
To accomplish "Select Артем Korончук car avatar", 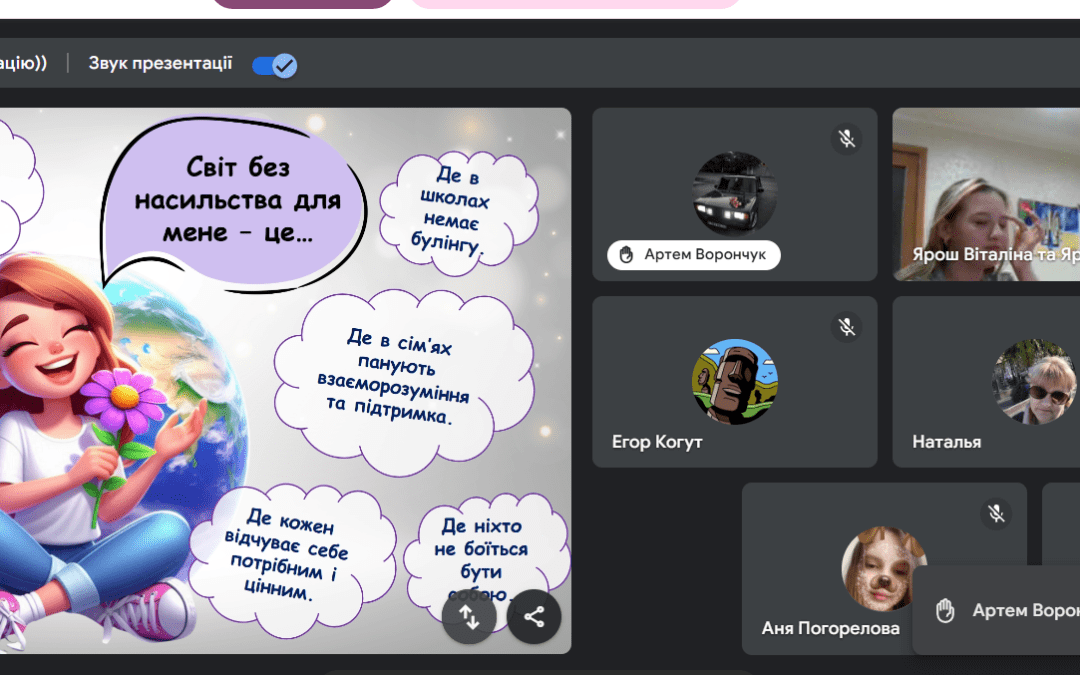I will click(x=734, y=194).
